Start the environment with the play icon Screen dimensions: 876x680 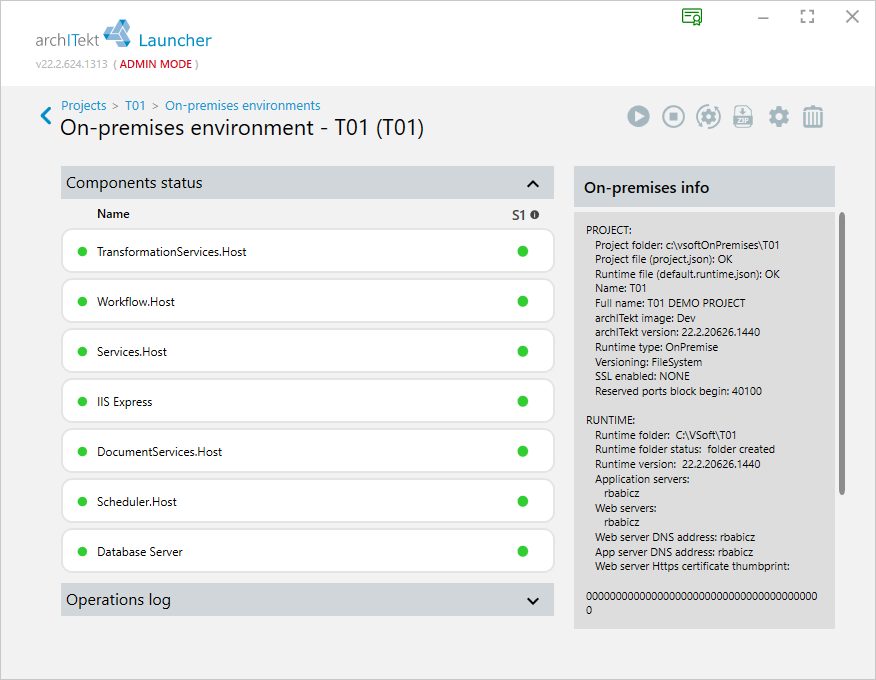tap(638, 117)
